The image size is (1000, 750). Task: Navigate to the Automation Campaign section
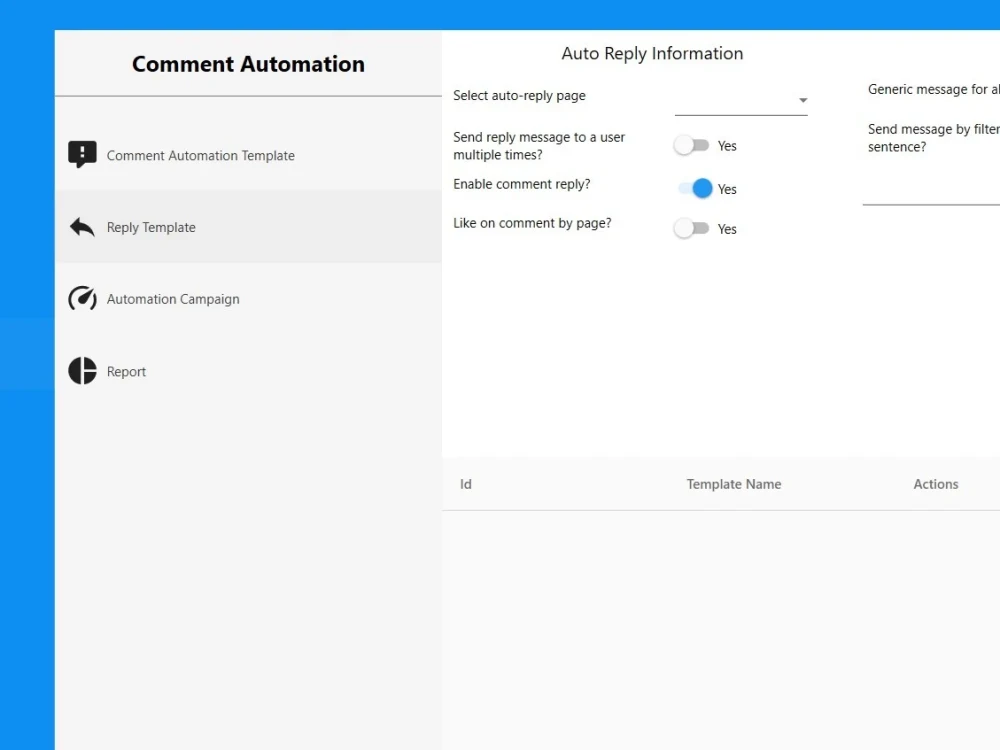pyautogui.click(x=172, y=298)
